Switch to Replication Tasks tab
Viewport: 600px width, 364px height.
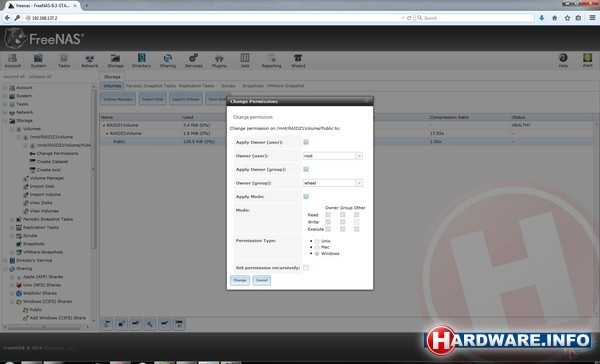tap(197, 86)
